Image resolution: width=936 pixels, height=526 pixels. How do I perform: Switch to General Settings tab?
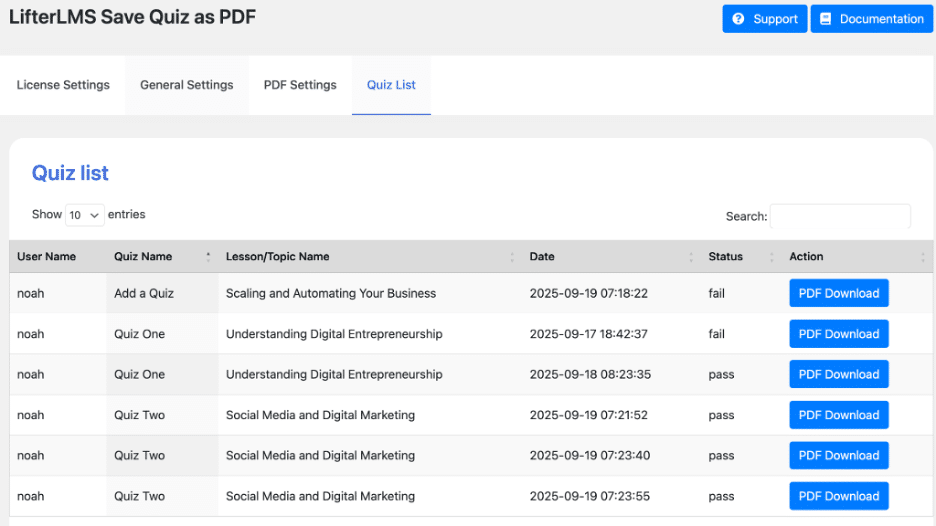(187, 85)
